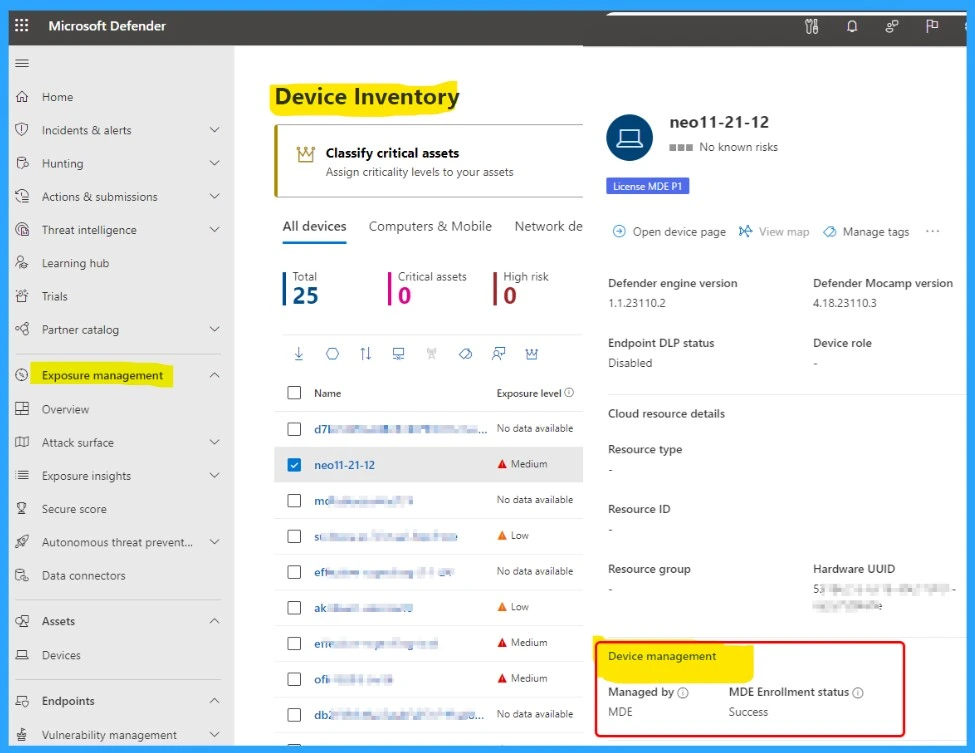Collapse the navigation hamburger menu

coord(22,63)
